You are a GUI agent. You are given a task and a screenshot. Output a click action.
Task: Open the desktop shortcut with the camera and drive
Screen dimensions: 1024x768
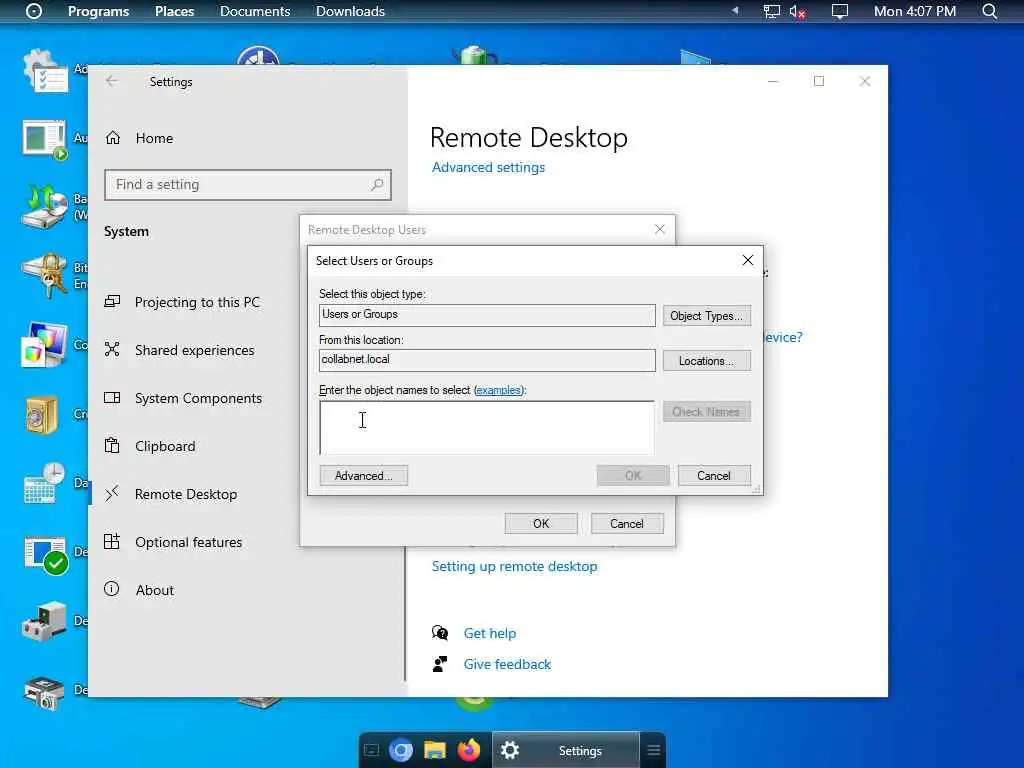(44, 692)
